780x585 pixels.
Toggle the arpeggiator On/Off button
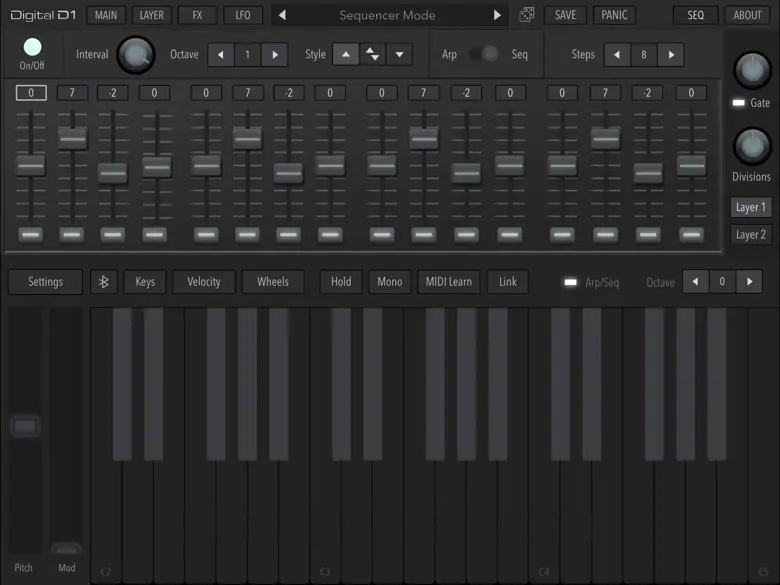point(32,48)
